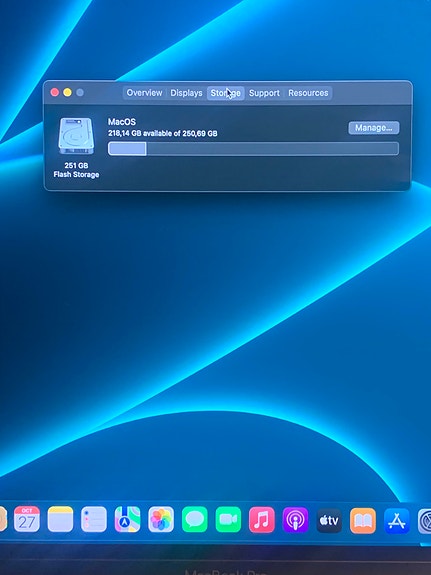Click the Manage... storage button

pos(374,128)
